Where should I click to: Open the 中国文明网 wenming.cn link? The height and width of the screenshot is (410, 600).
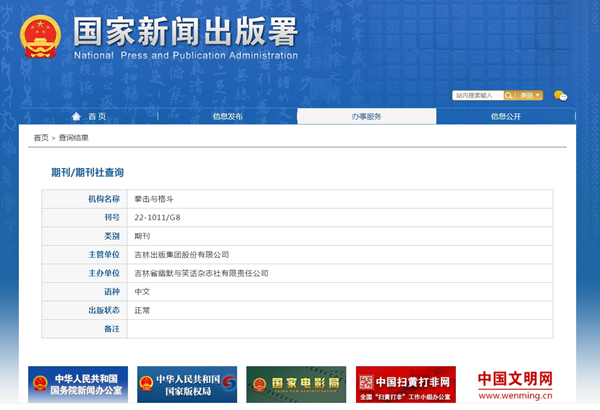pyautogui.click(x=515, y=385)
